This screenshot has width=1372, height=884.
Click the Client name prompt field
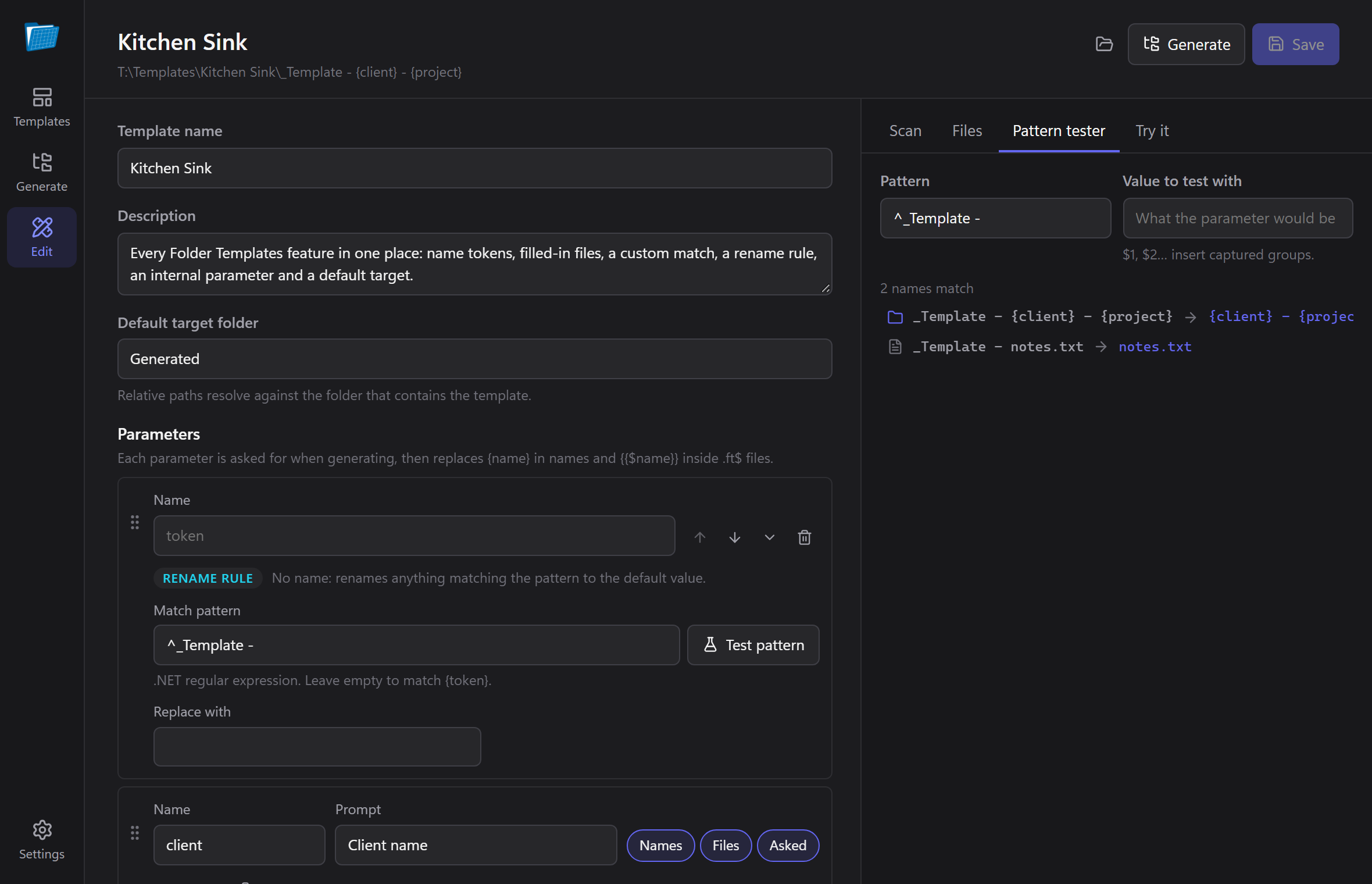tap(476, 845)
